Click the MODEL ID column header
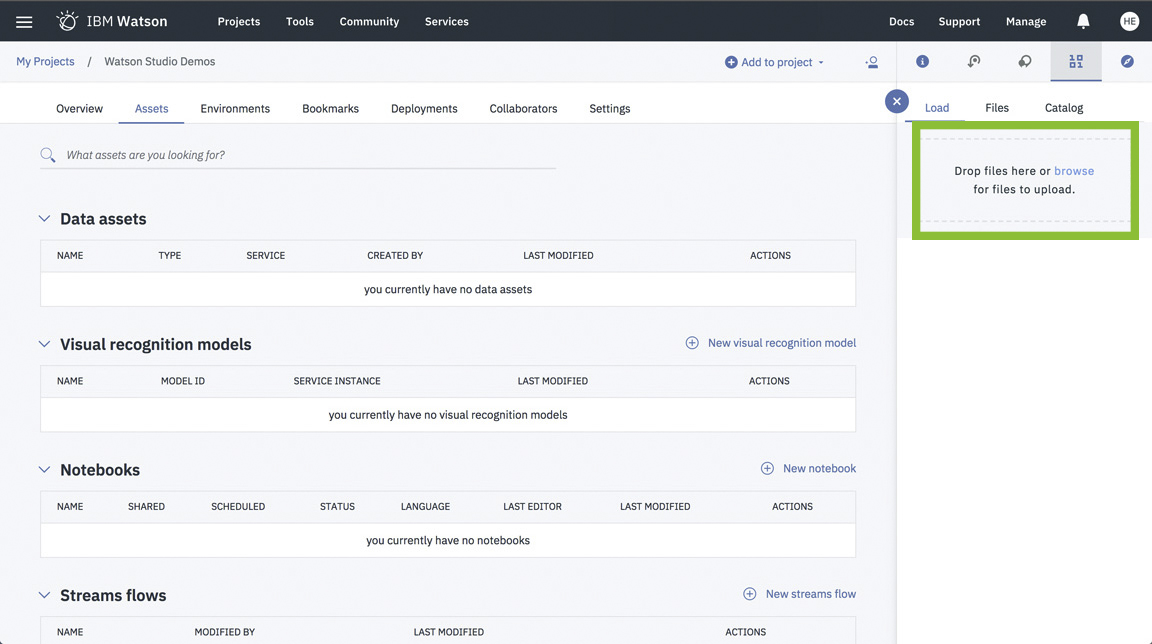Screen dimensions: 1152x644 (183, 381)
